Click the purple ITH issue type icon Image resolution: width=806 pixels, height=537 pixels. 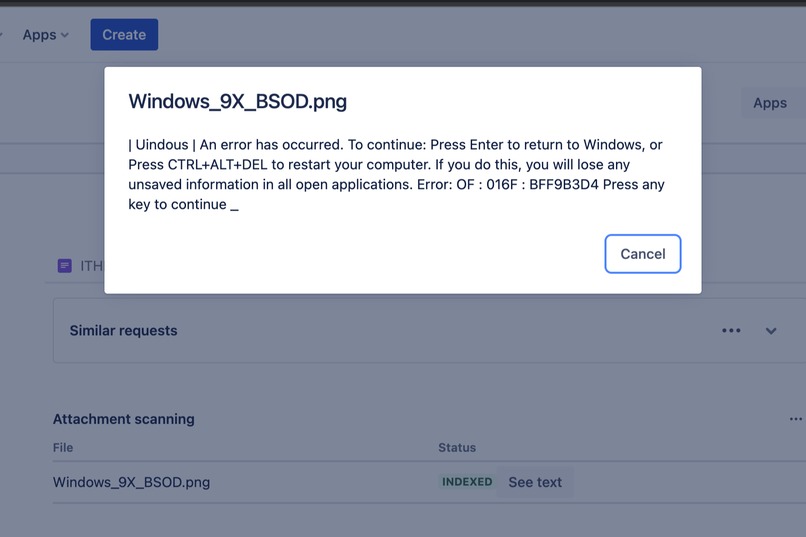tap(65, 266)
